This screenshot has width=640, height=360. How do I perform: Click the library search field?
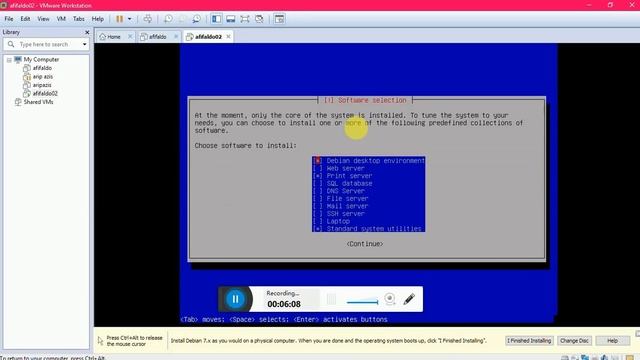pos(47,44)
